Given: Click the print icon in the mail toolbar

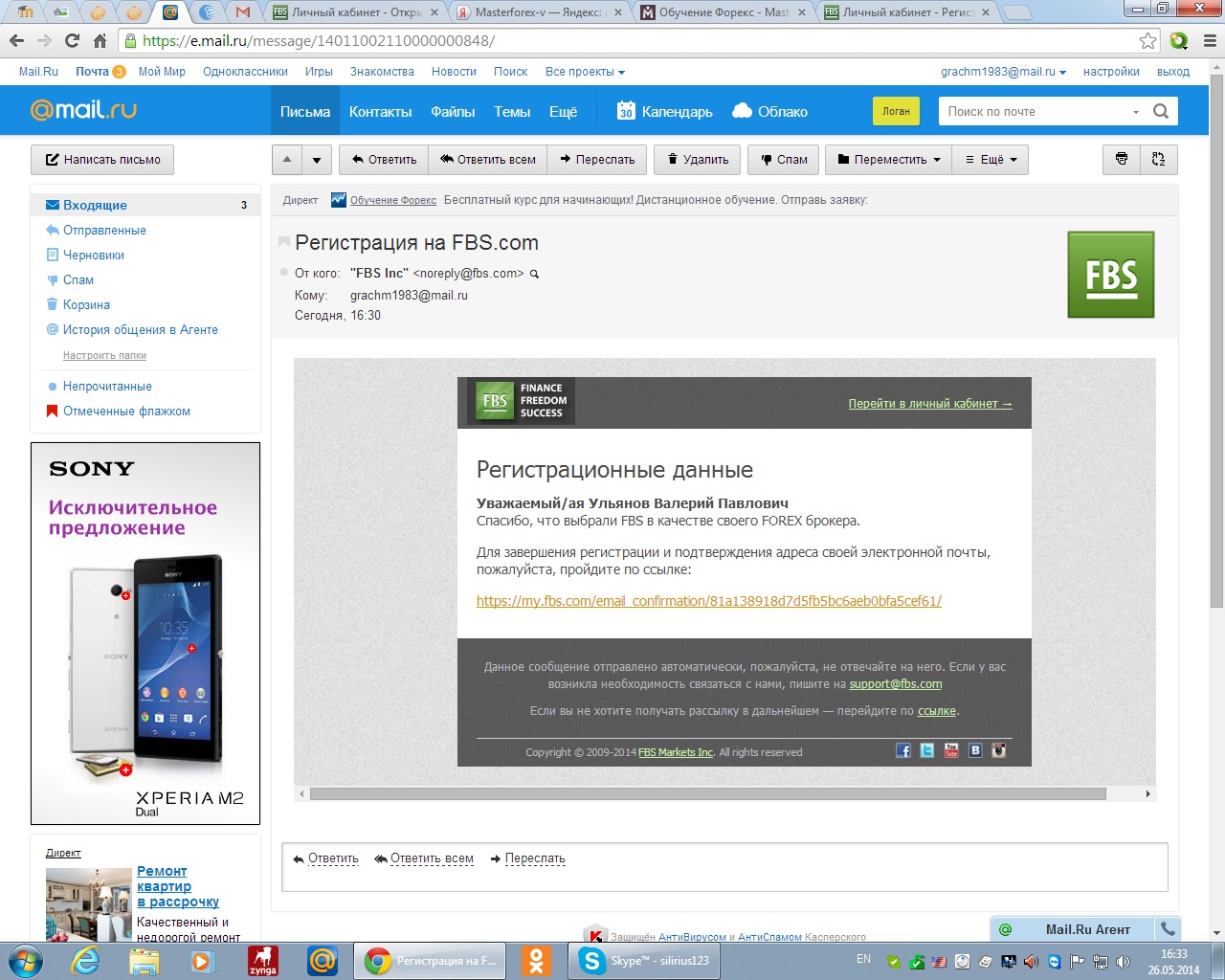Looking at the screenshot, I should [1122, 160].
